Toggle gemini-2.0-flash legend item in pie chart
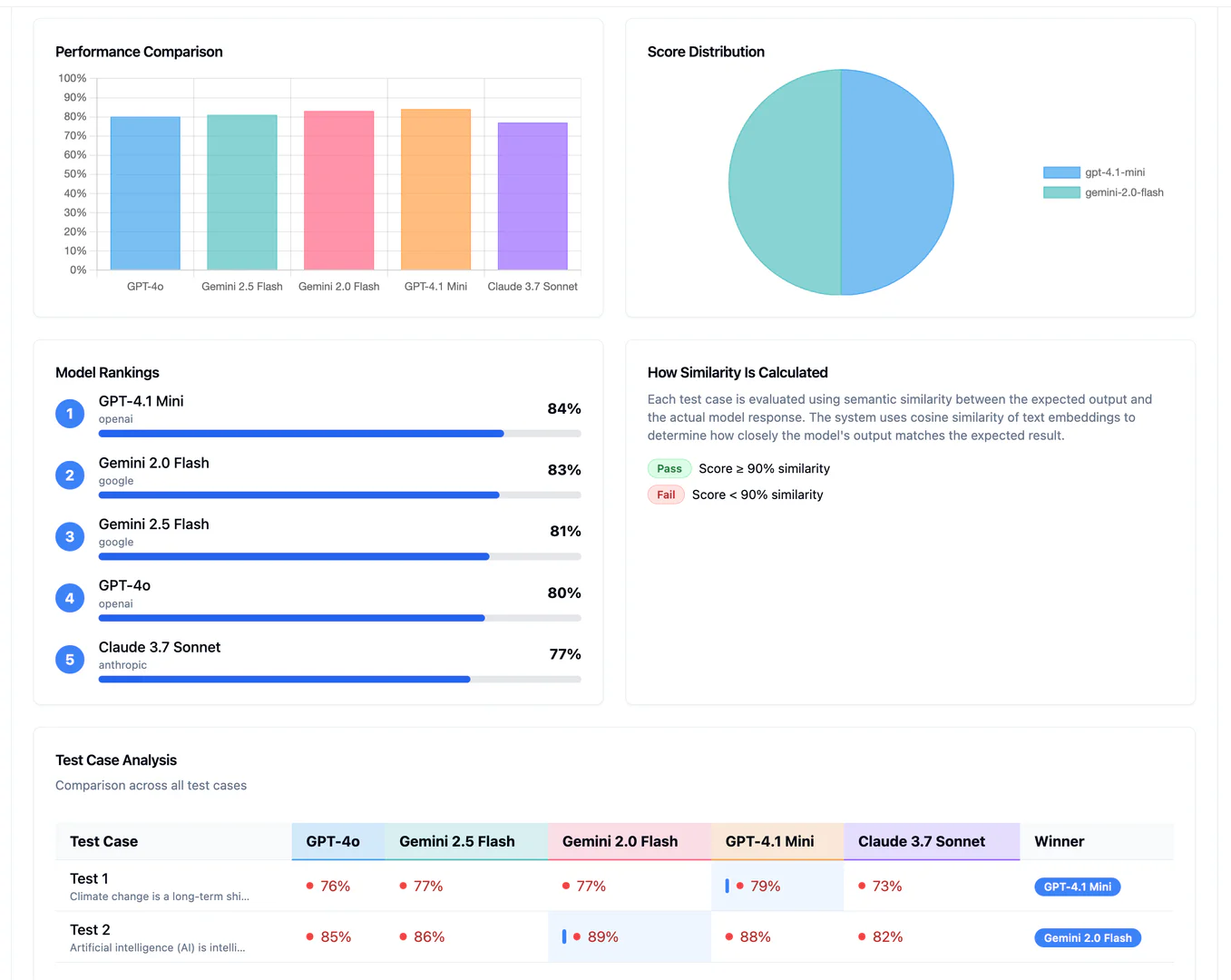Image resolution: width=1231 pixels, height=980 pixels. point(1103,192)
